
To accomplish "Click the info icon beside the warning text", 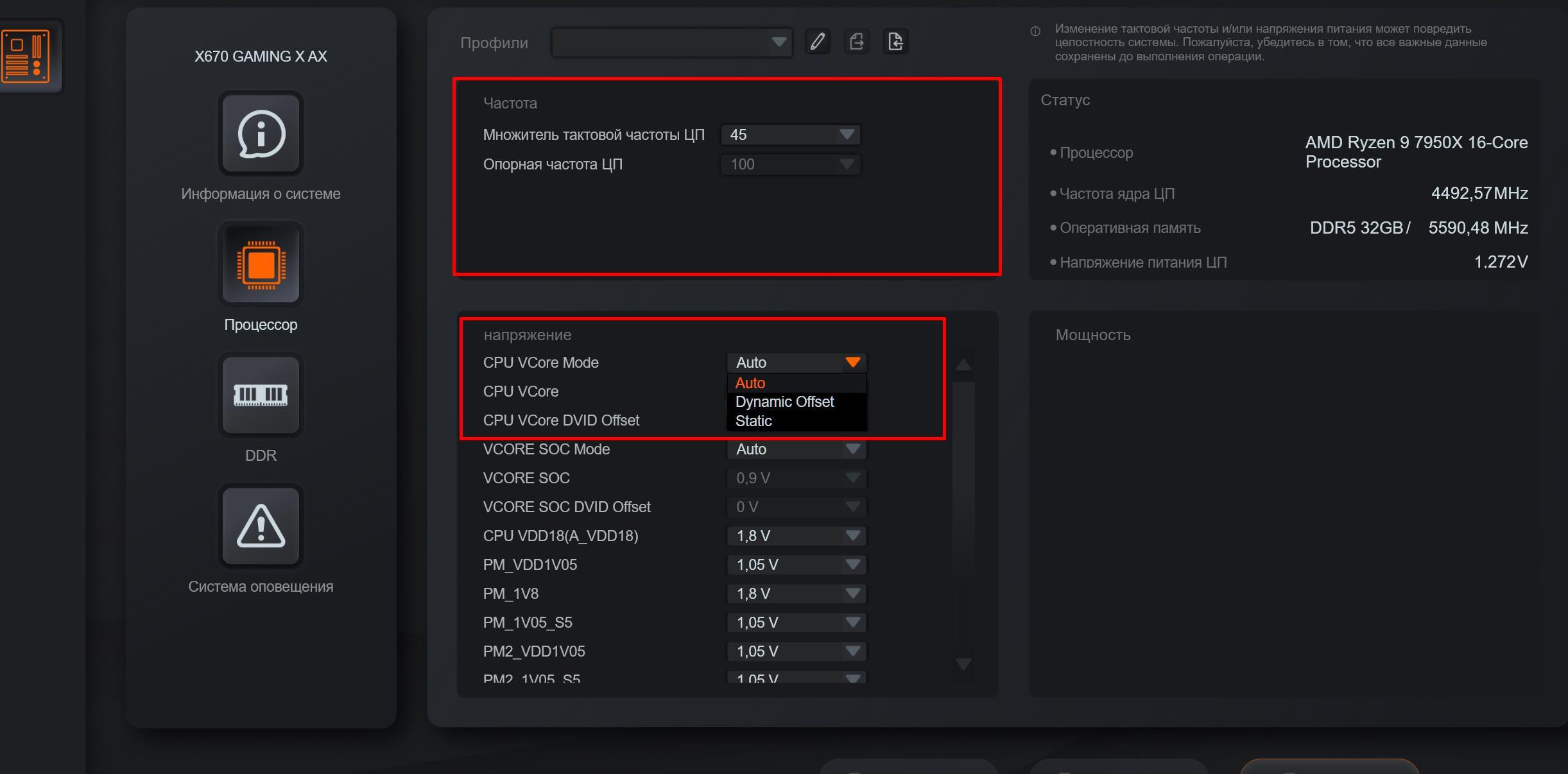I will click(x=1035, y=31).
